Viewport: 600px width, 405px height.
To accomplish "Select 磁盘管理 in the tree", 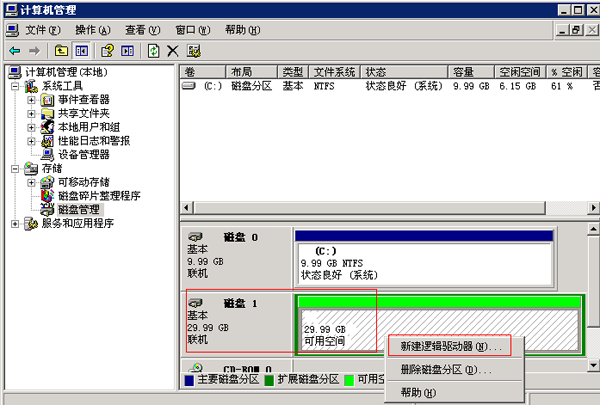I will [78, 210].
